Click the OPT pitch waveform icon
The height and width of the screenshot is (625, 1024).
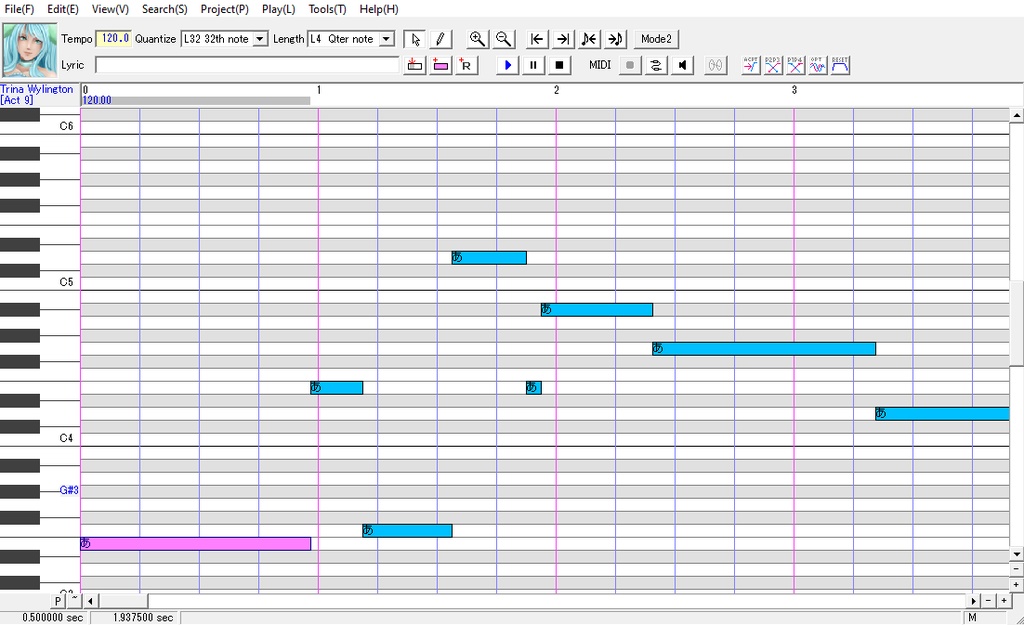click(x=818, y=65)
